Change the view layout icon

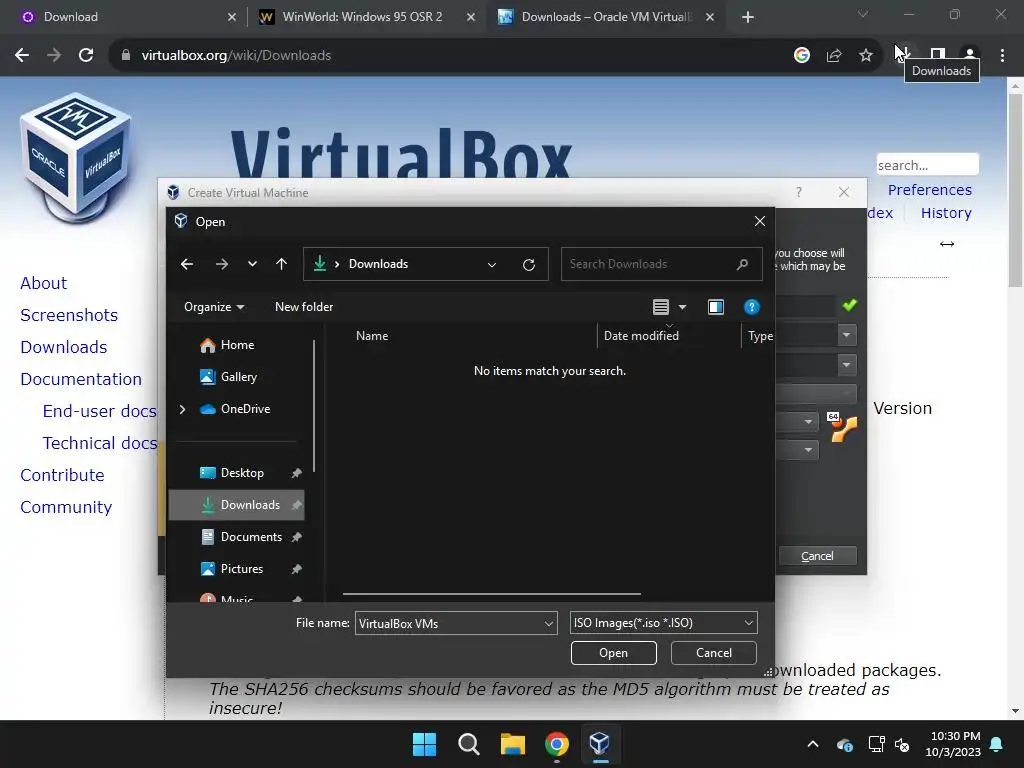[x=661, y=307]
